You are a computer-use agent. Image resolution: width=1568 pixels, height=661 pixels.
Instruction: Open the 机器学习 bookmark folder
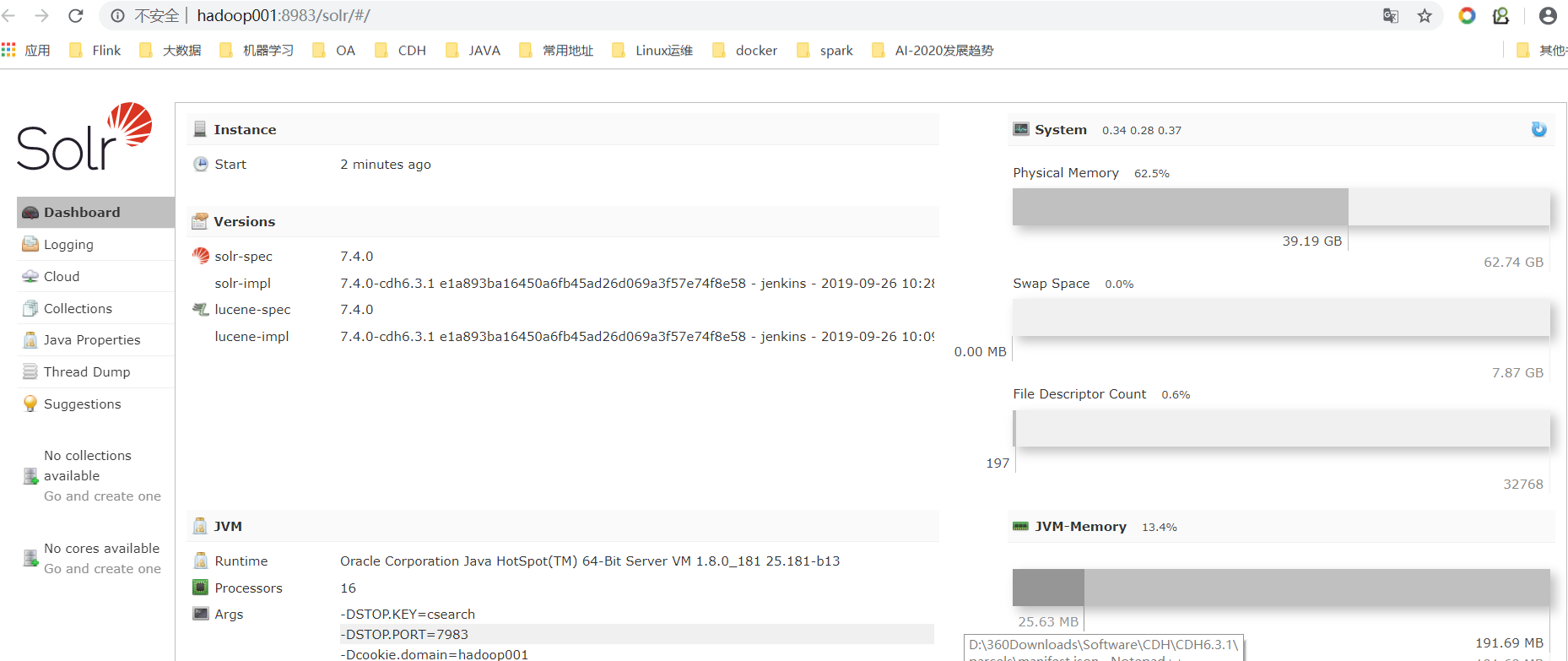pos(257,51)
